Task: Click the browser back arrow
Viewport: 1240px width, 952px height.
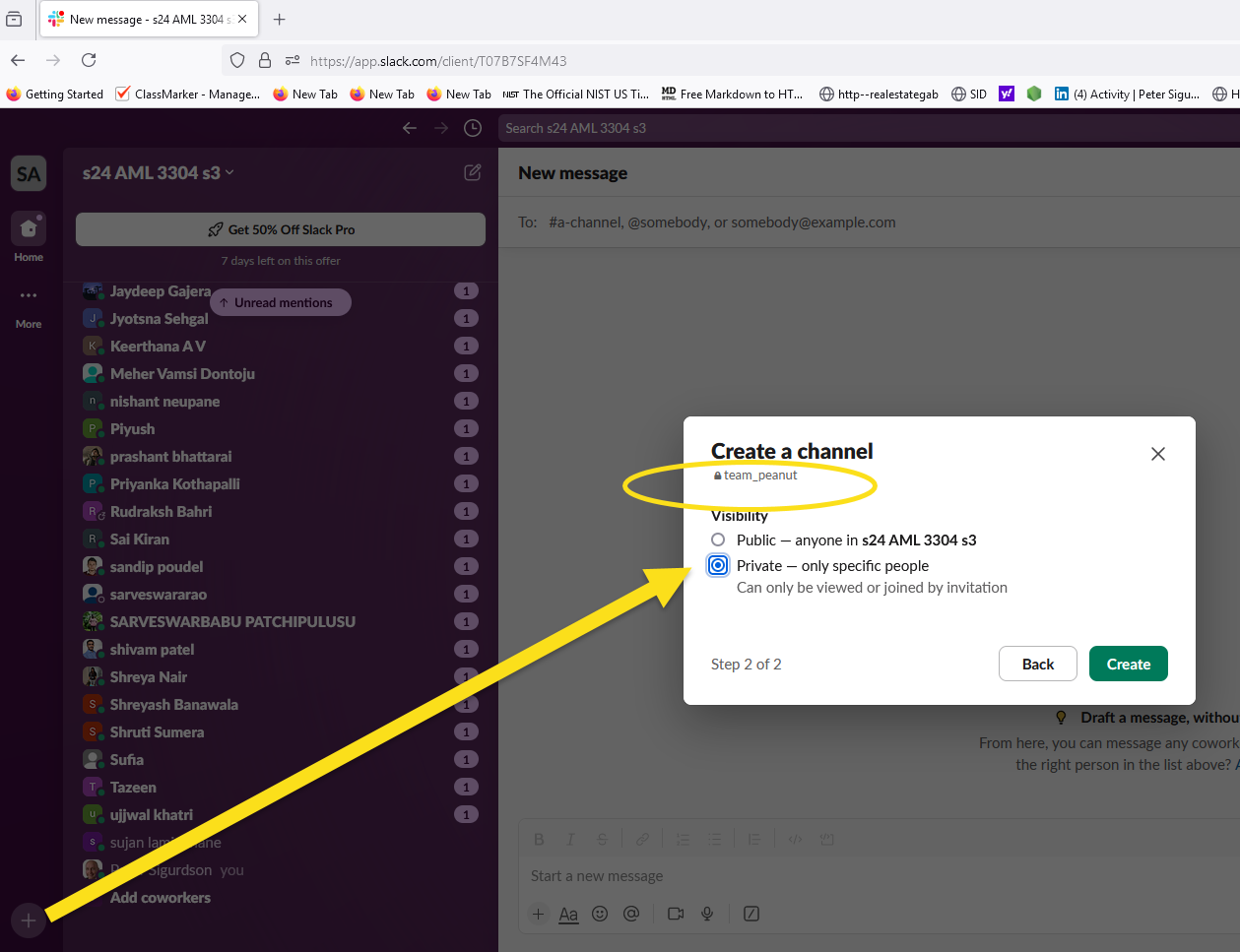Action: (18, 60)
